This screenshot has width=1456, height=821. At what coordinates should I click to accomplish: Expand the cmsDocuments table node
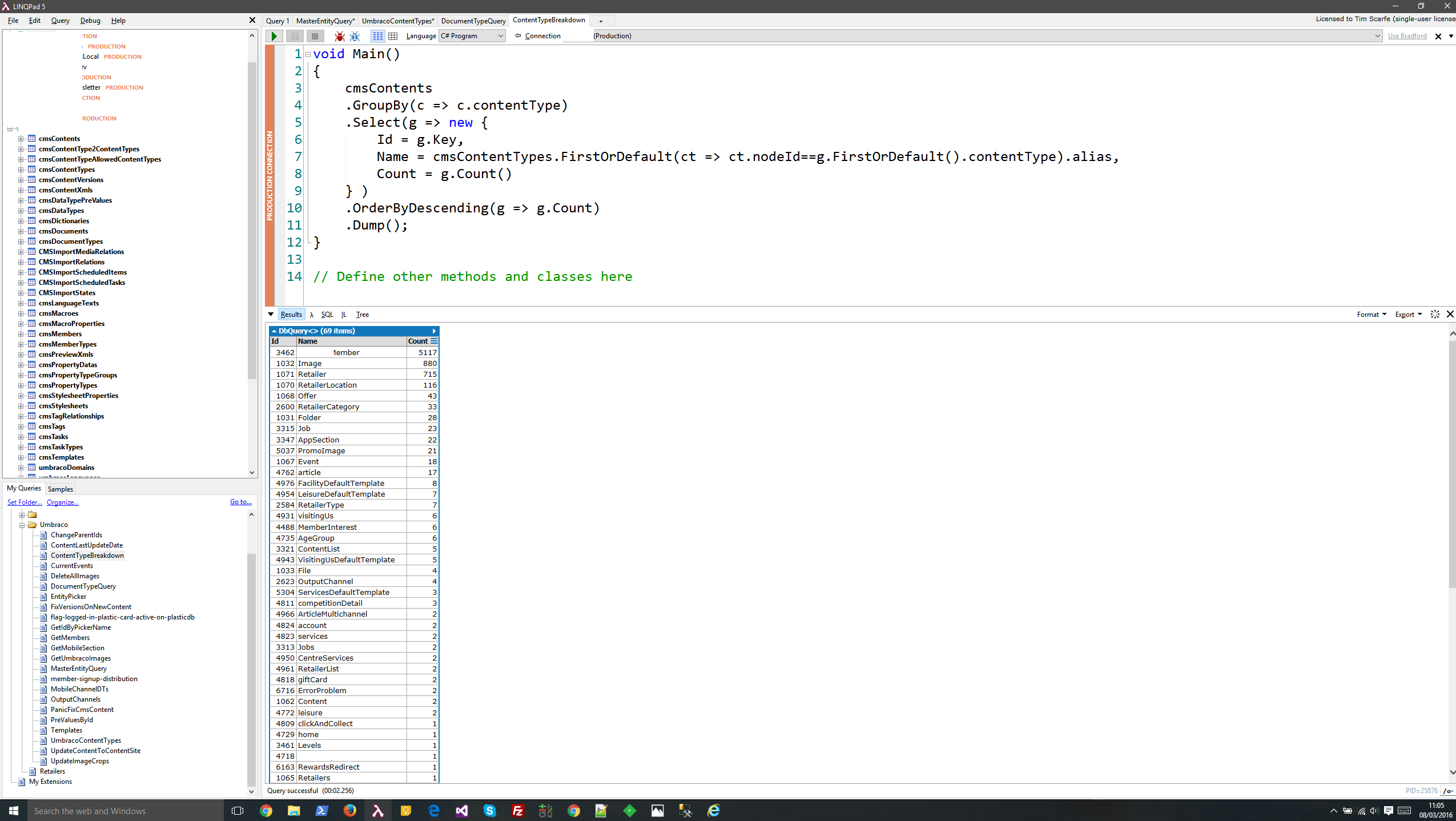21,231
